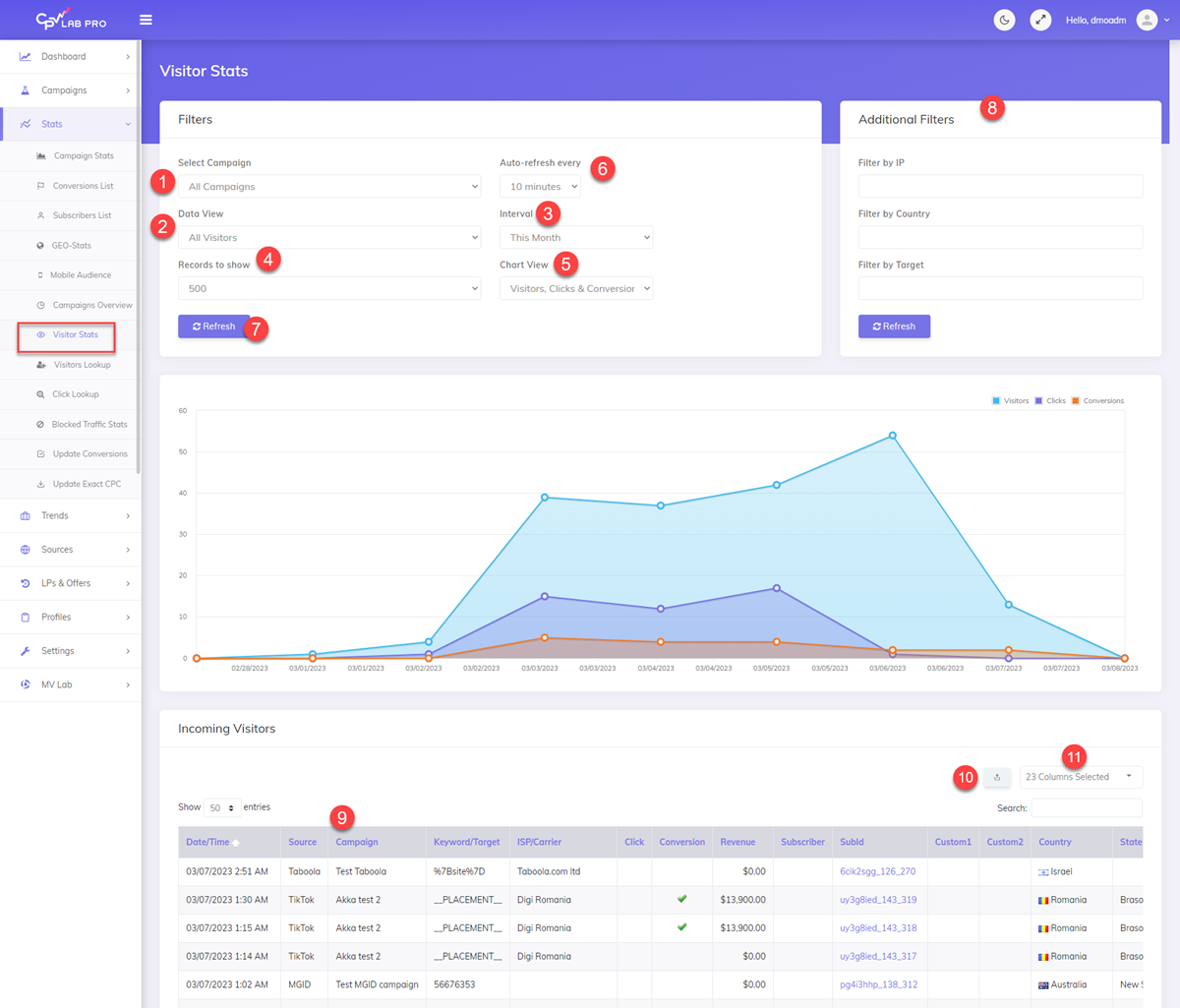This screenshot has width=1180, height=1008.
Task: Export the table with the upload icon
Action: click(997, 777)
